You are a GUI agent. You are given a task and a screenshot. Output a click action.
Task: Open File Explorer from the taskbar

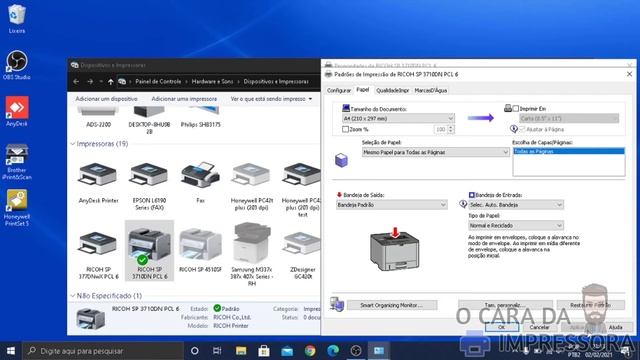coord(241,351)
